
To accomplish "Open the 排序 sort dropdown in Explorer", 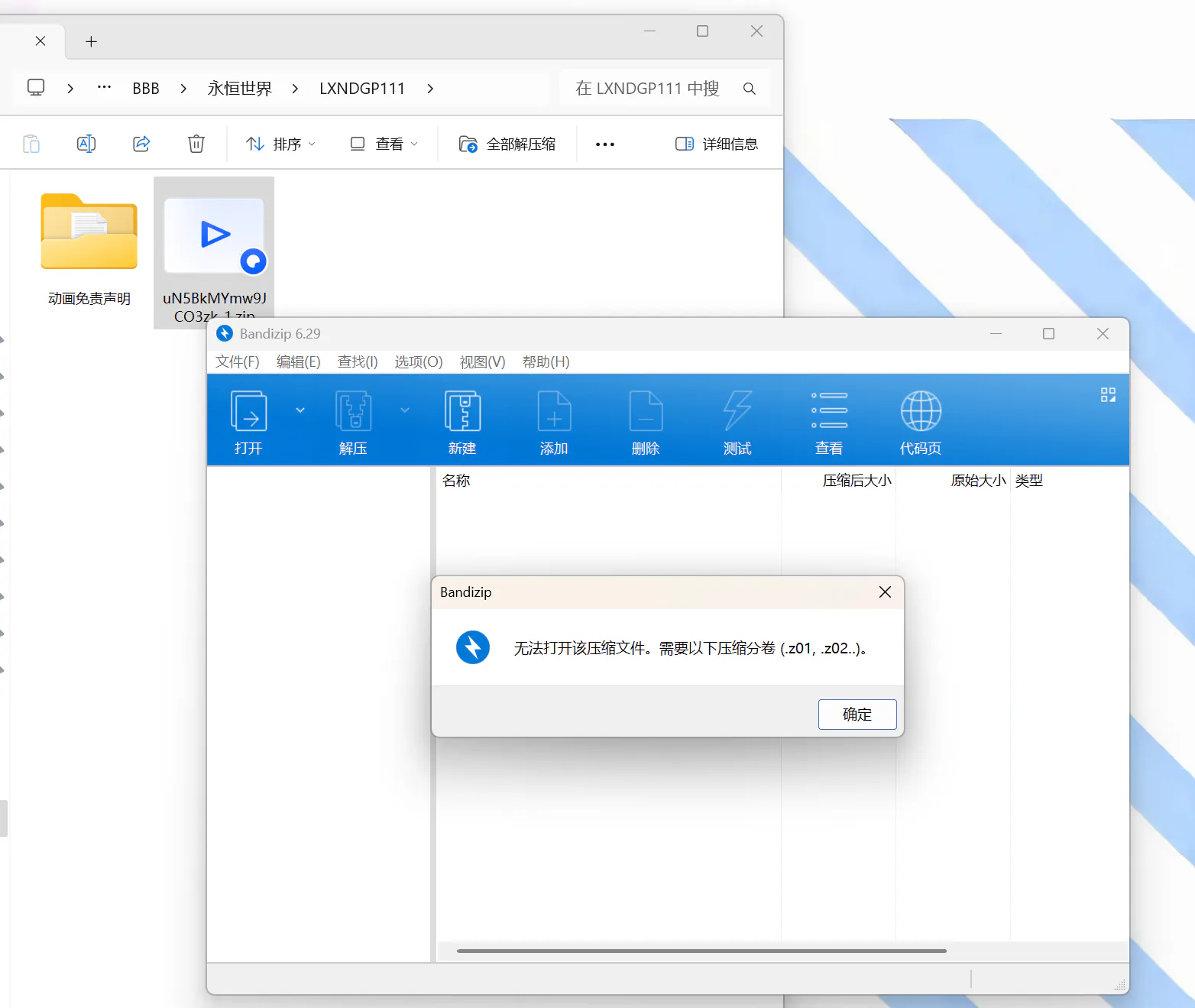I will click(x=280, y=144).
